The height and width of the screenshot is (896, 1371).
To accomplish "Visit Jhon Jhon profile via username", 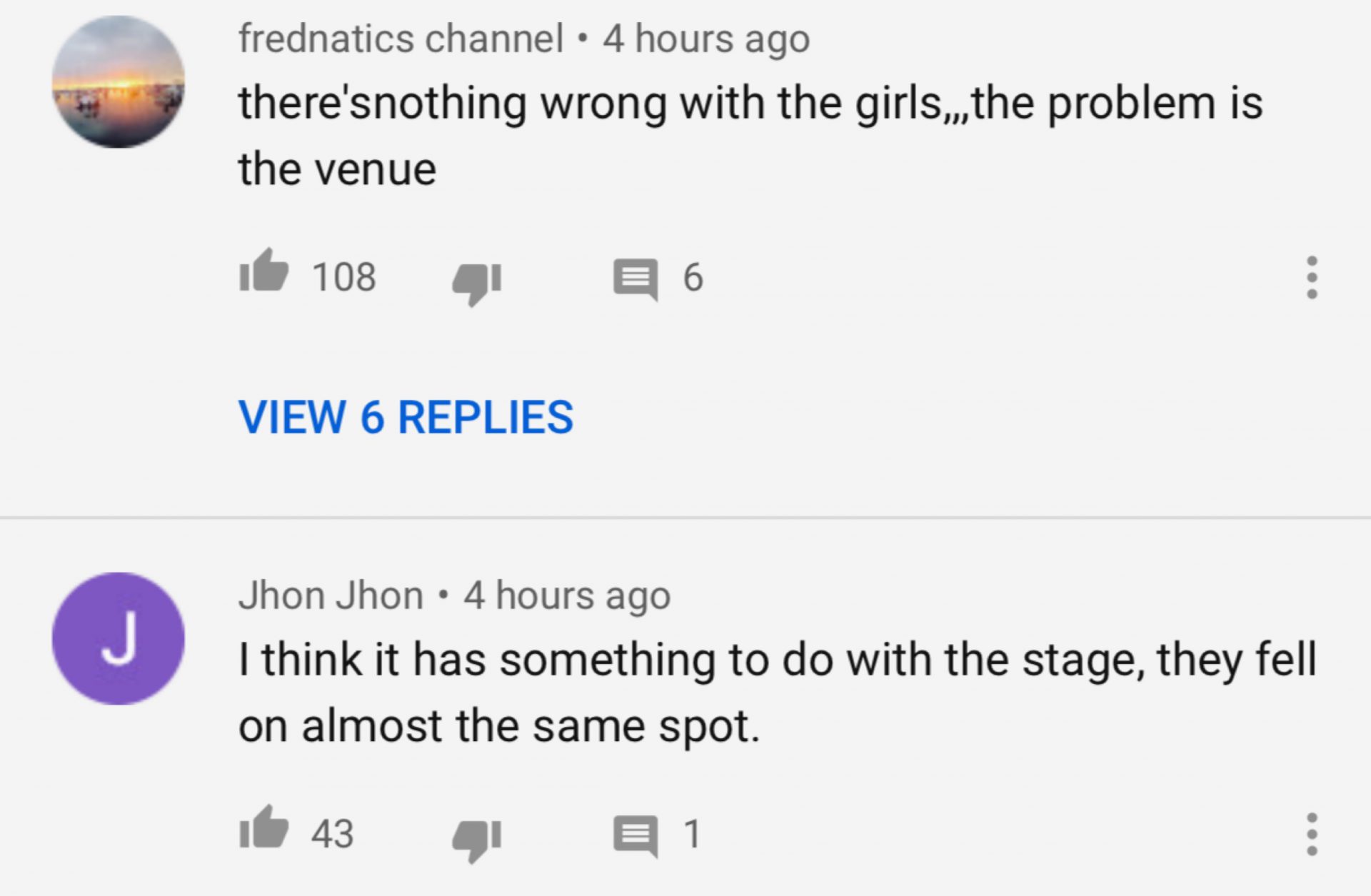I will [x=331, y=595].
